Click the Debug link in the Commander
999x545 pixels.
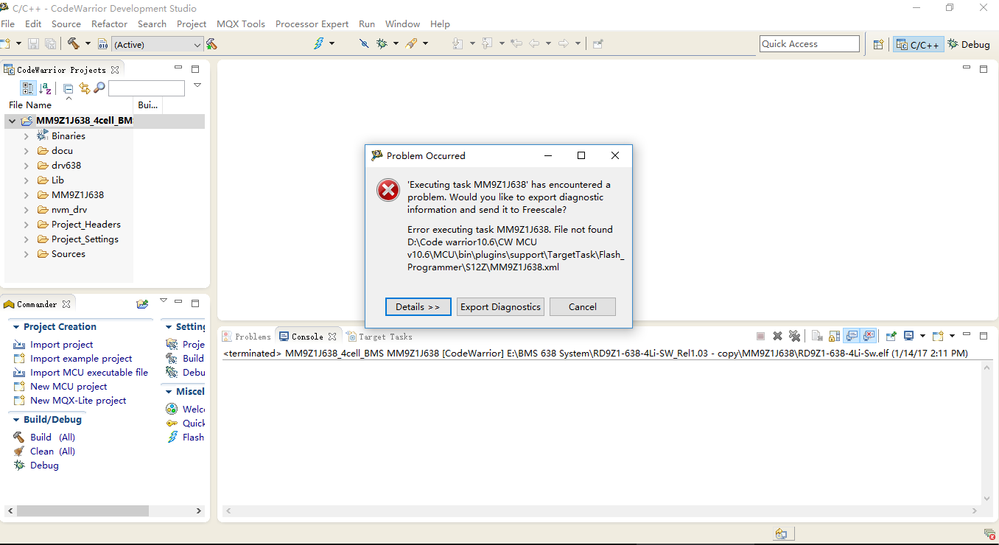[44, 465]
